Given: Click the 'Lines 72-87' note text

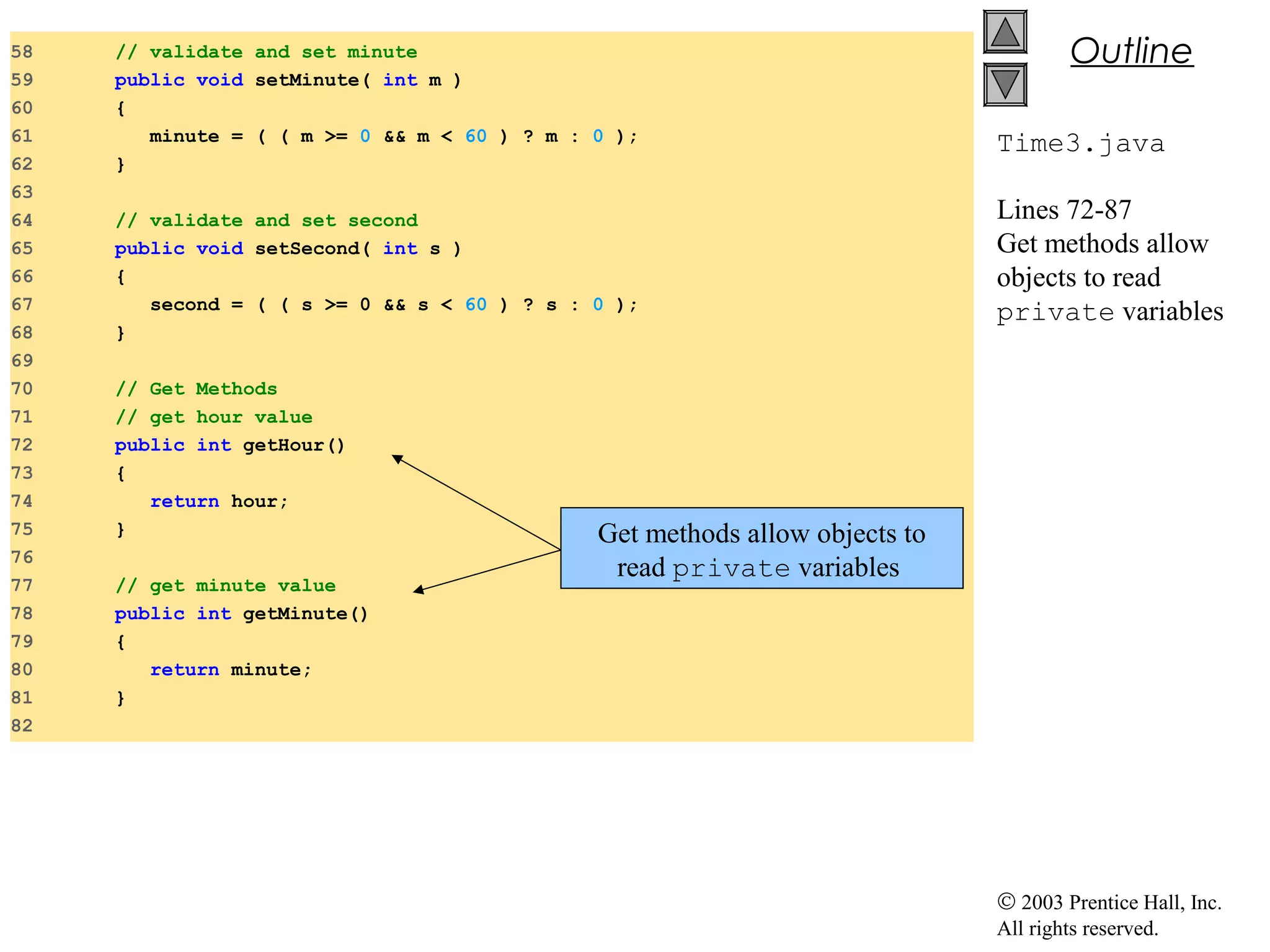Looking at the screenshot, I should coord(1064,210).
